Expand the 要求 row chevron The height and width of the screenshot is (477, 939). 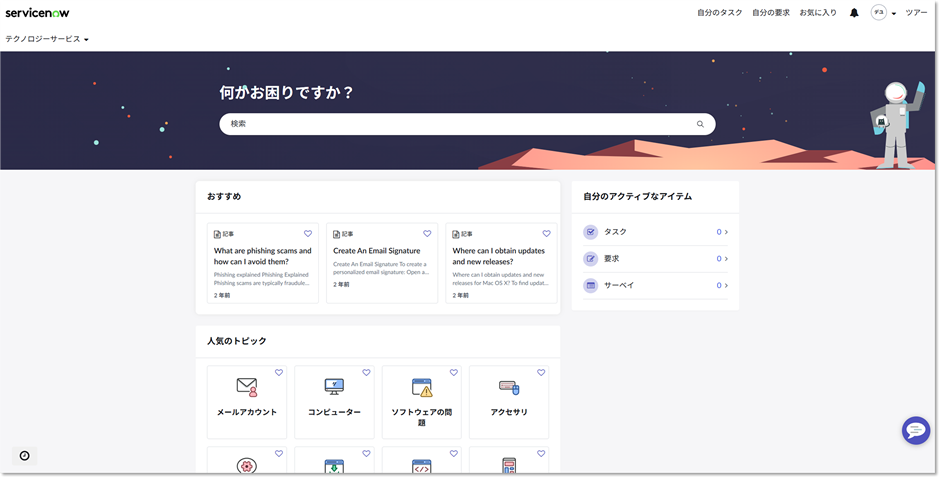coord(726,259)
